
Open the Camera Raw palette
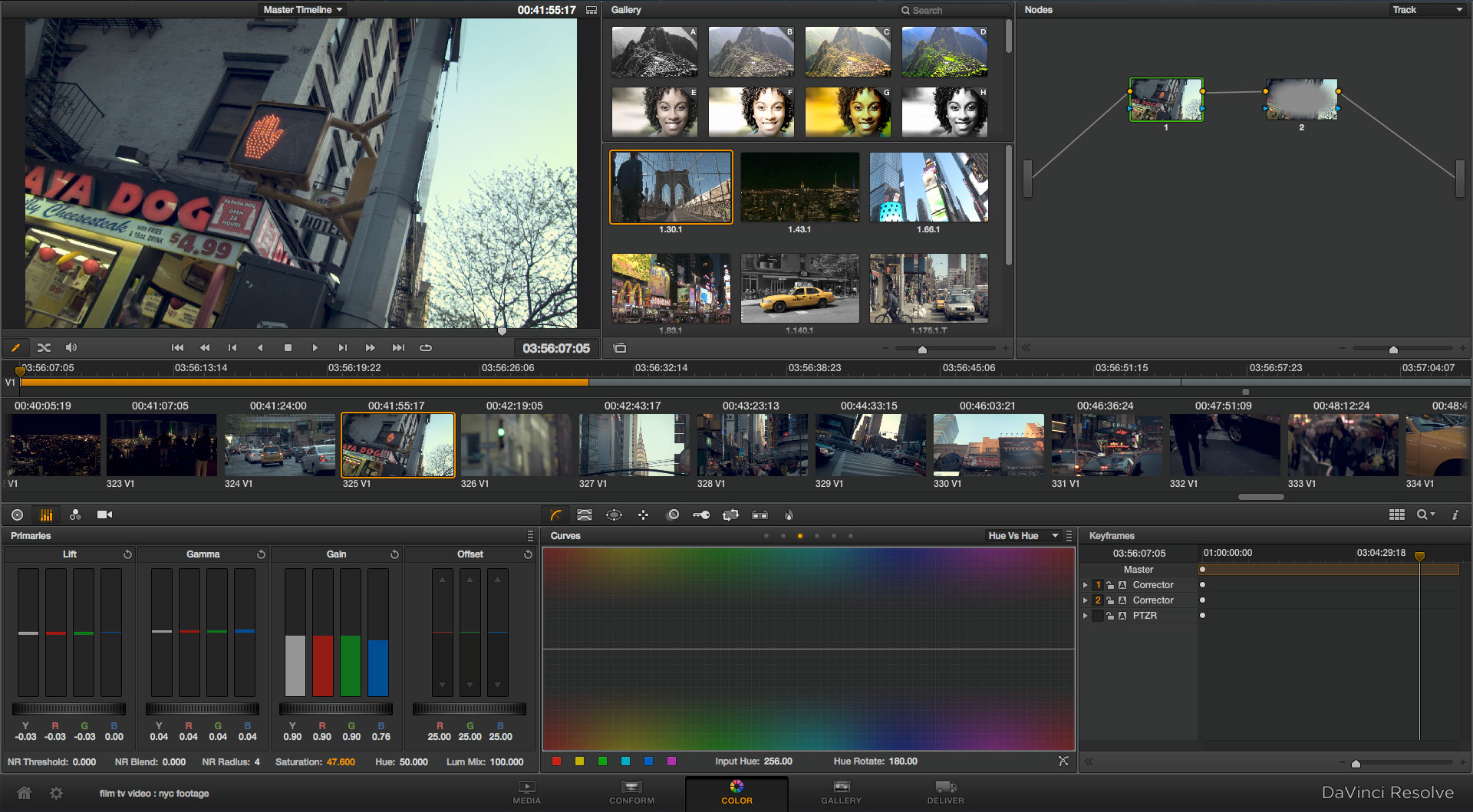[104, 515]
